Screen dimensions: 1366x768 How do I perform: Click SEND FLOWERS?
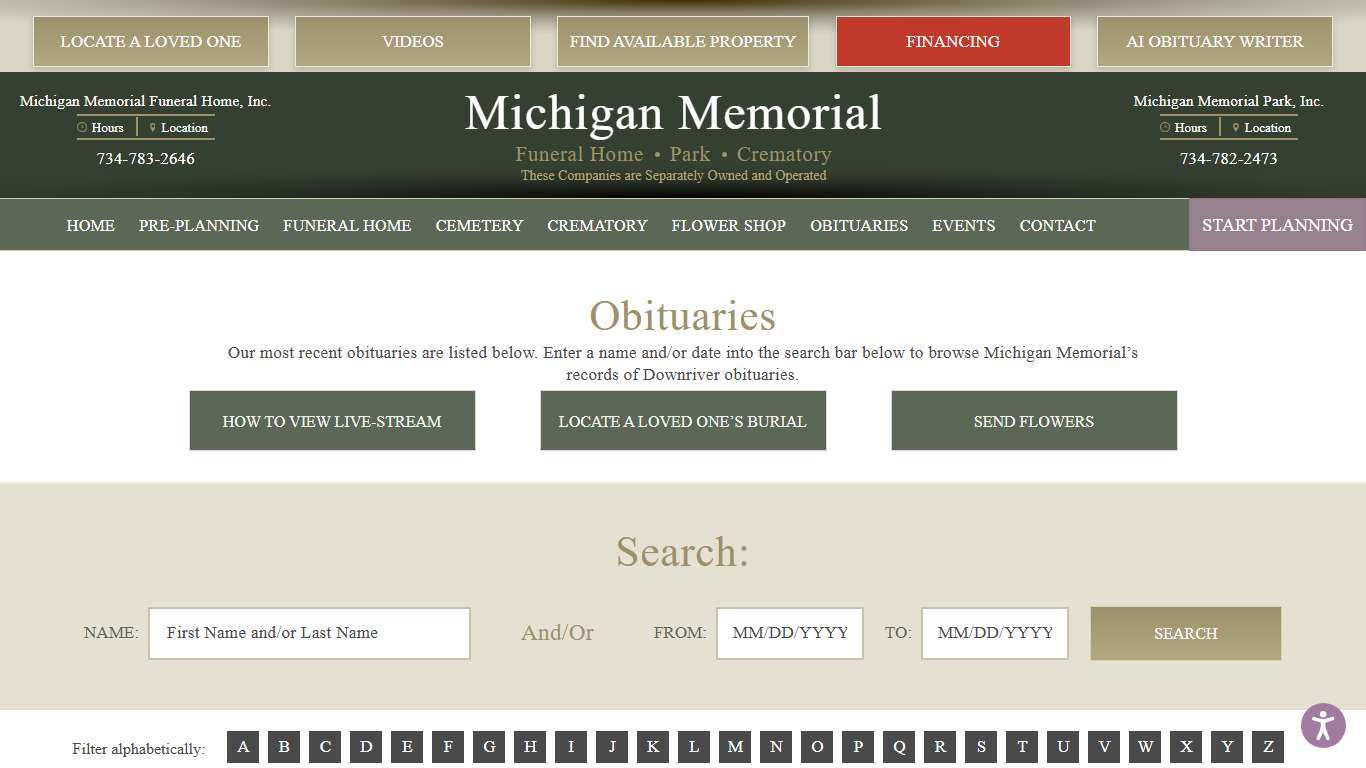click(x=1034, y=420)
